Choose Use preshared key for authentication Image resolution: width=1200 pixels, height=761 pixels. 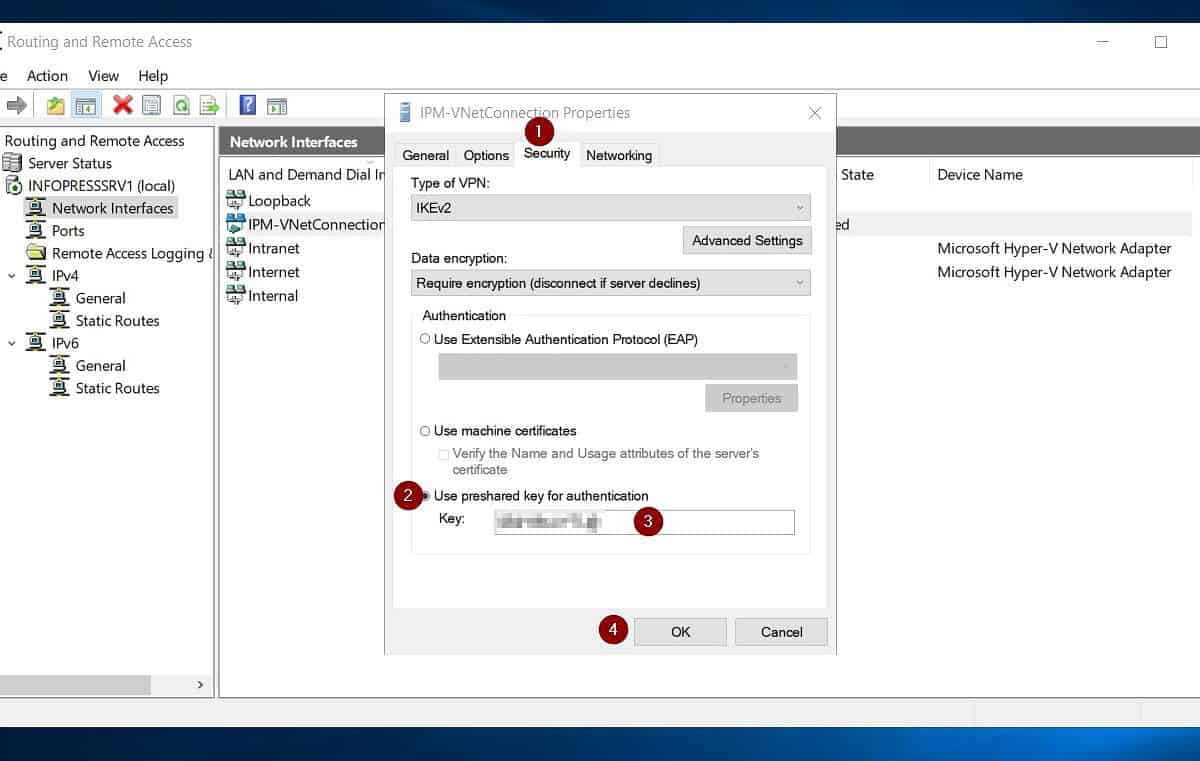click(x=426, y=496)
